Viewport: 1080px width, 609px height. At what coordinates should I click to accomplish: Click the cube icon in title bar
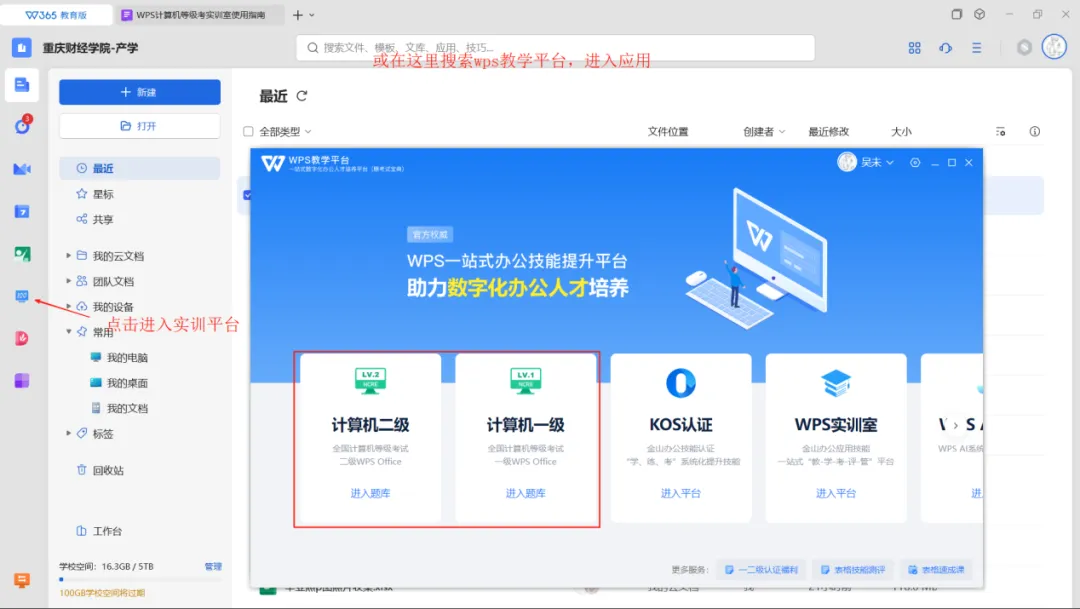click(x=979, y=14)
